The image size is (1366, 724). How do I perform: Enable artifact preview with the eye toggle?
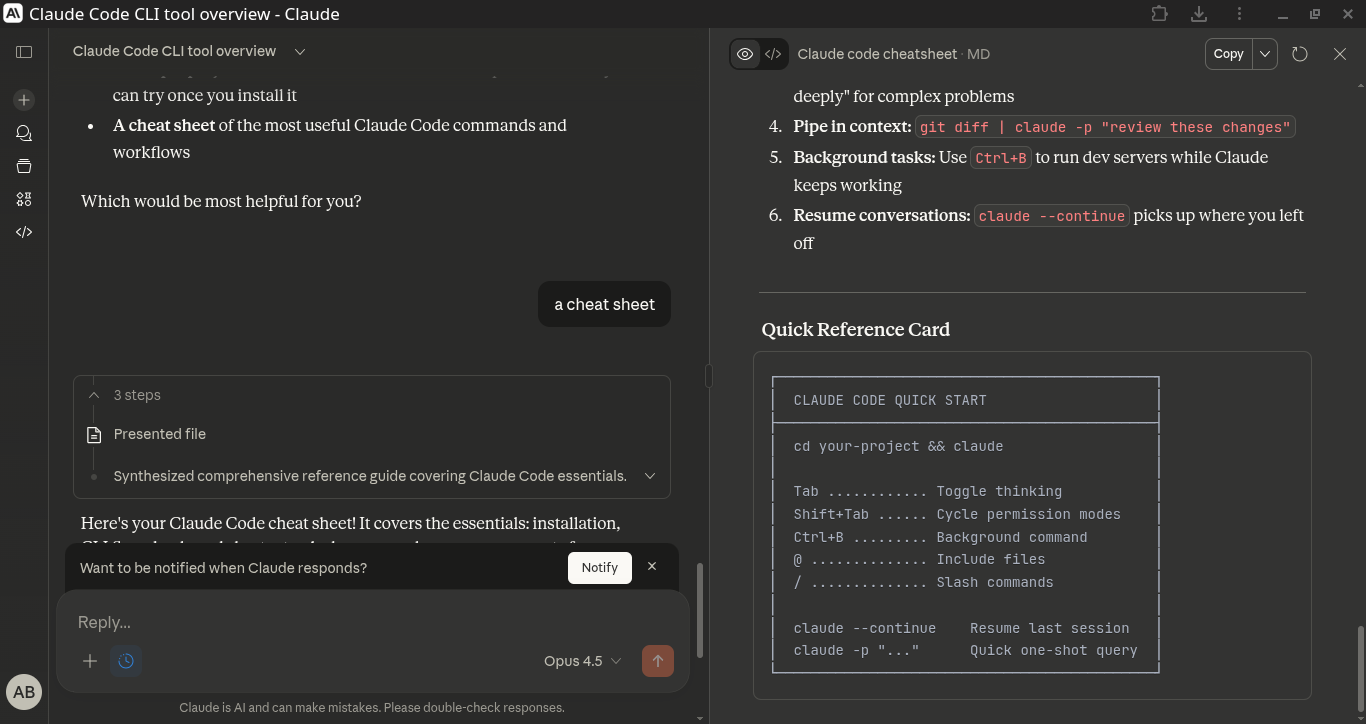[x=744, y=53]
